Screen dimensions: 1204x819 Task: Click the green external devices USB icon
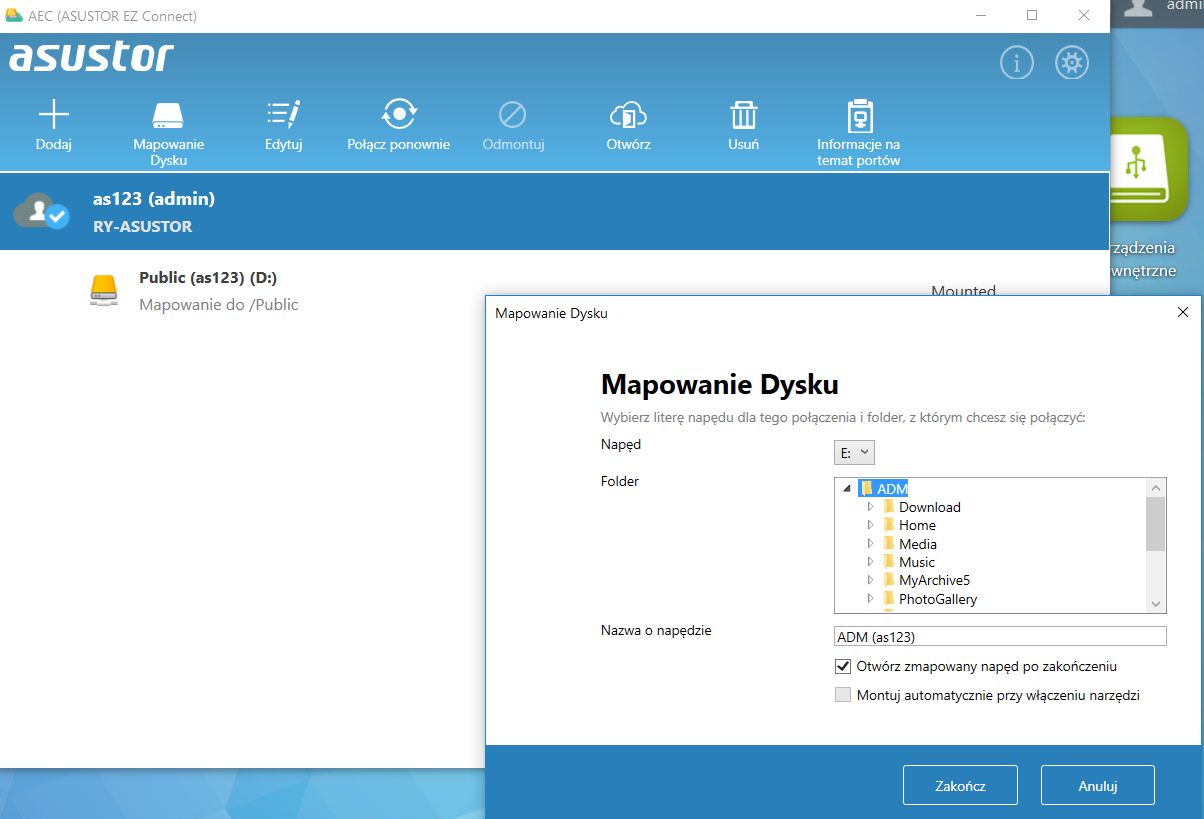pos(1149,168)
